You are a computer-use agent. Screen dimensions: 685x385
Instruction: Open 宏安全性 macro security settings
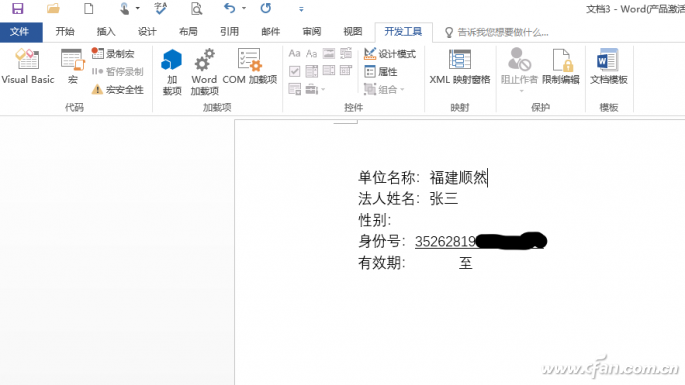[x=118, y=90]
